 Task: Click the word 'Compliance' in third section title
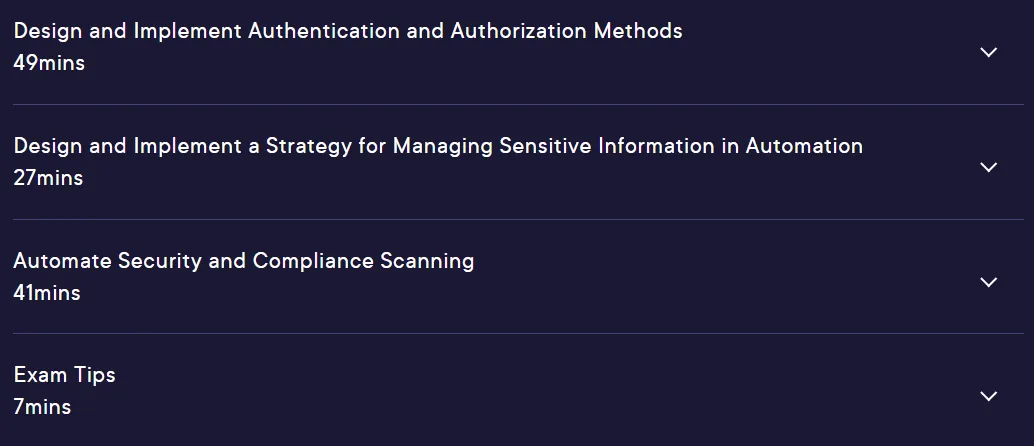pyautogui.click(x=313, y=261)
